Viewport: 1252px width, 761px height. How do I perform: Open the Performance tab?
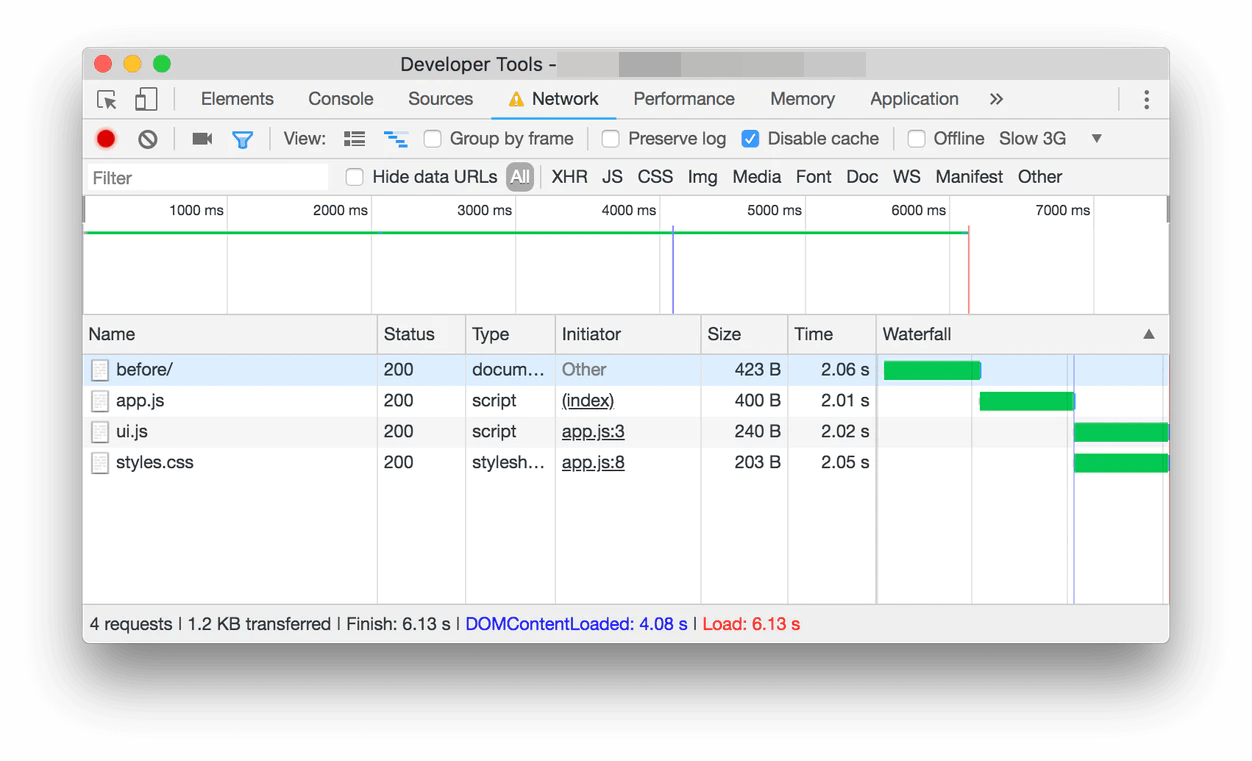(684, 99)
